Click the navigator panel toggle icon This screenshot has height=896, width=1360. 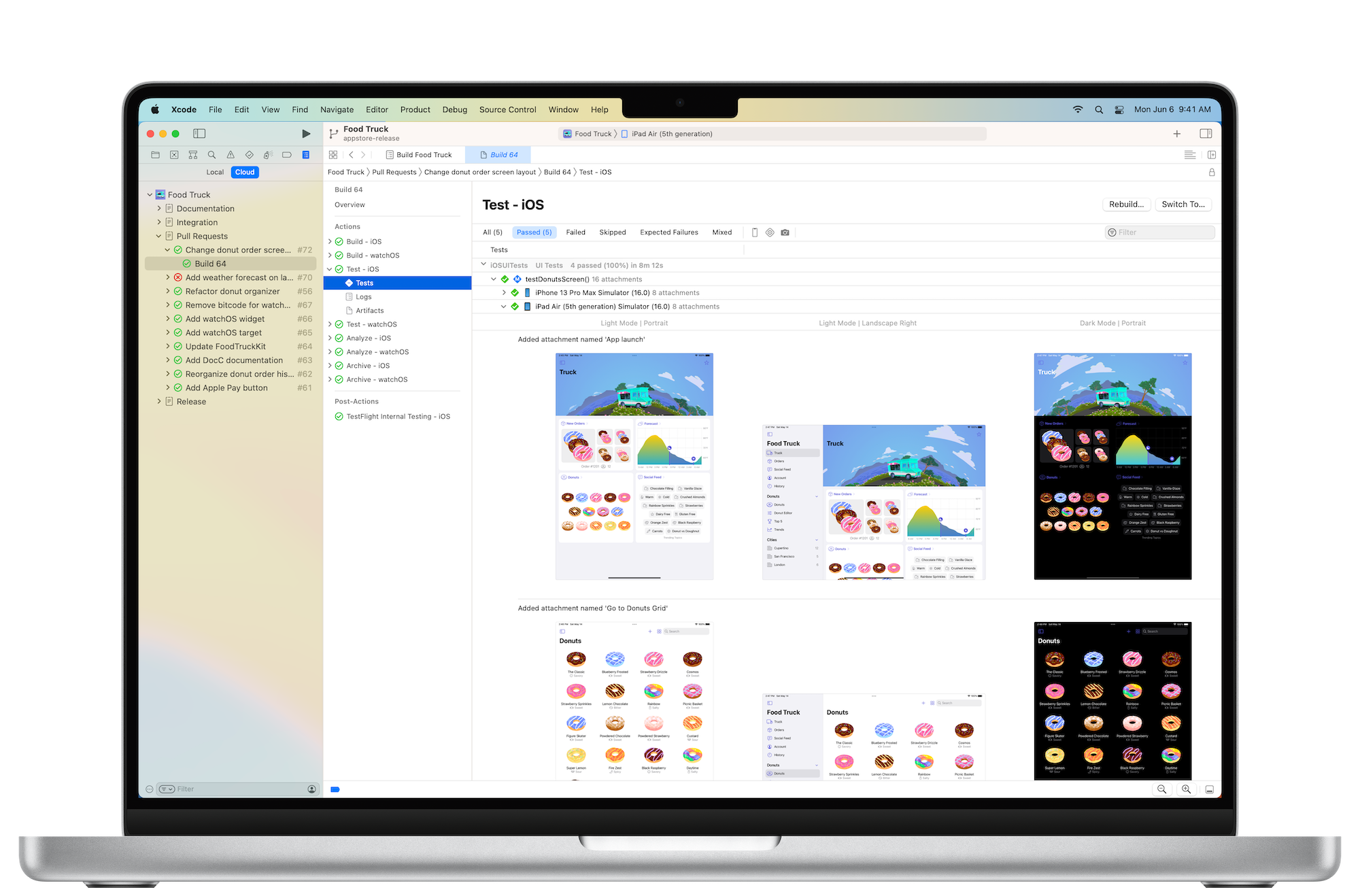(201, 133)
